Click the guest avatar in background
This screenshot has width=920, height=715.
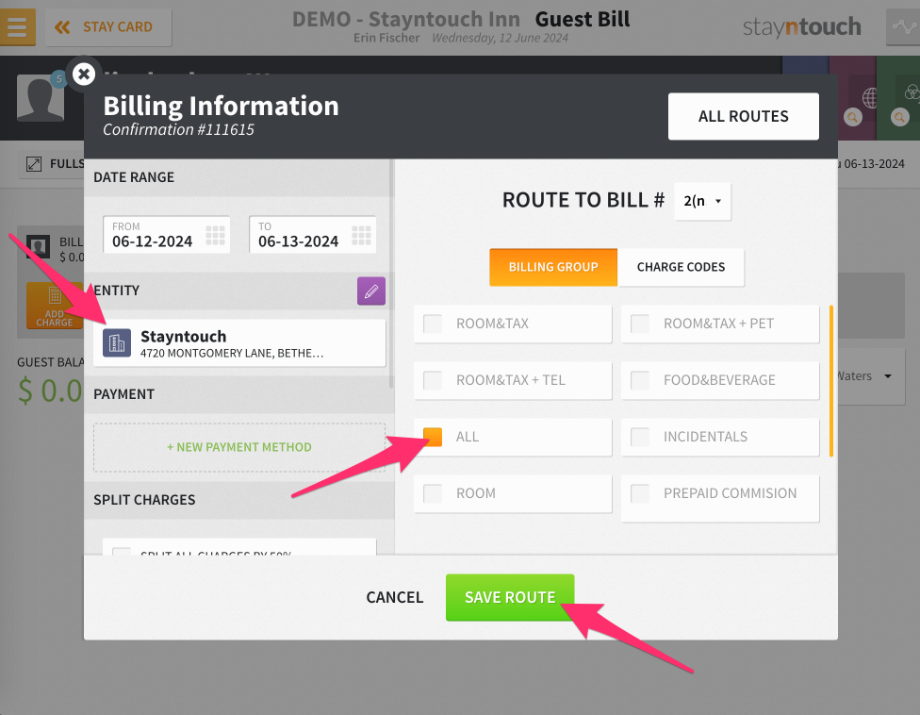coord(40,98)
